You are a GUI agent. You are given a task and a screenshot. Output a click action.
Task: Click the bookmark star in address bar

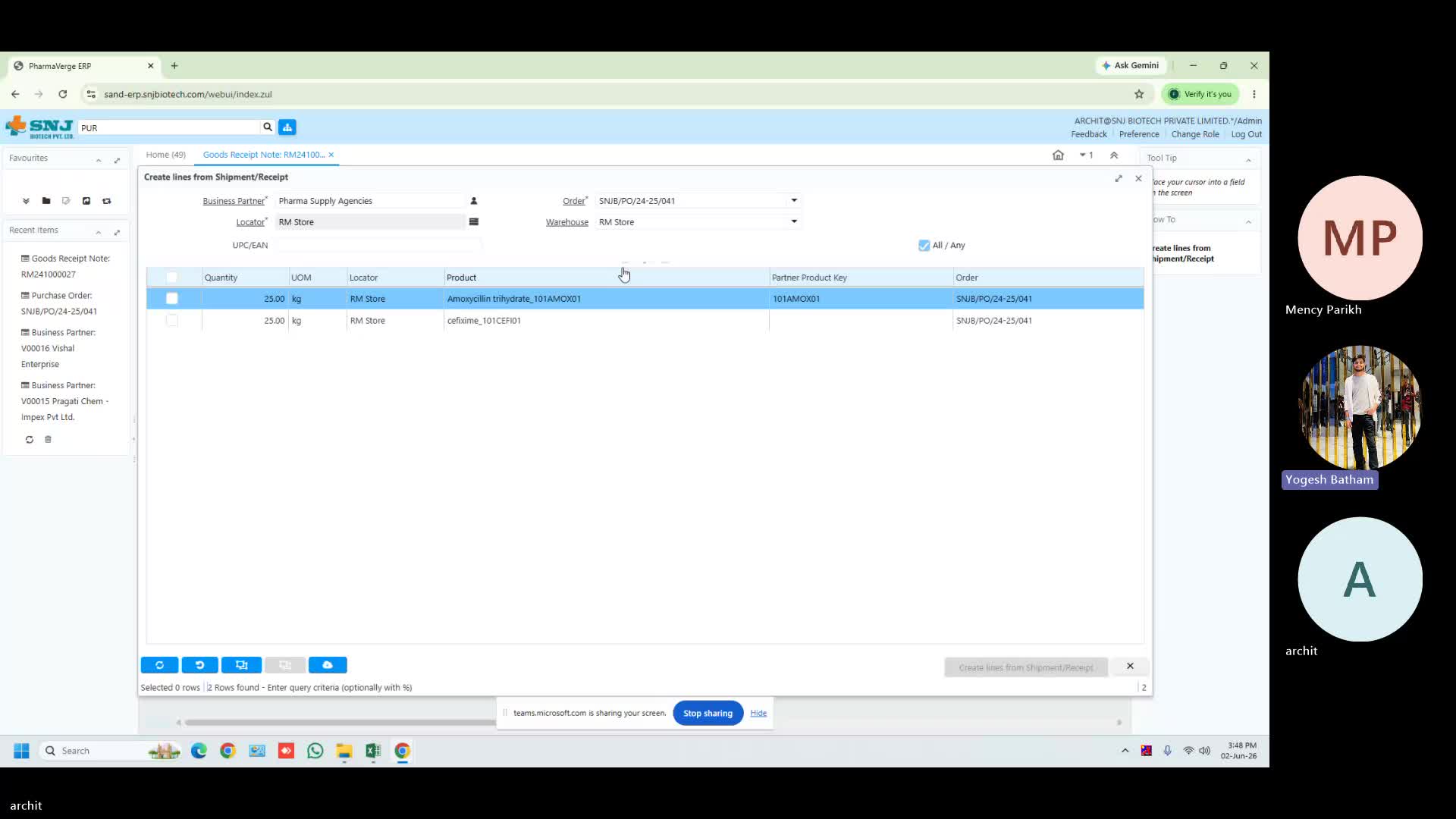coord(1139,94)
